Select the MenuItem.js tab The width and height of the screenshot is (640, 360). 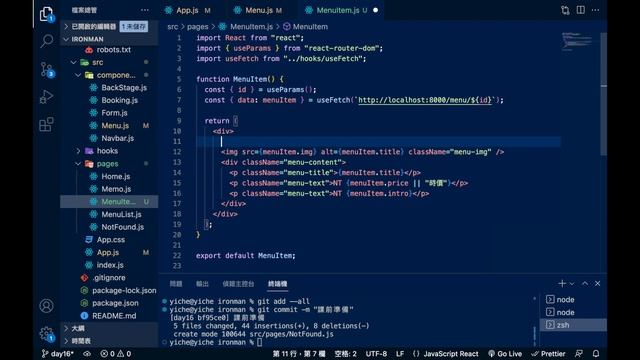click(x=337, y=11)
